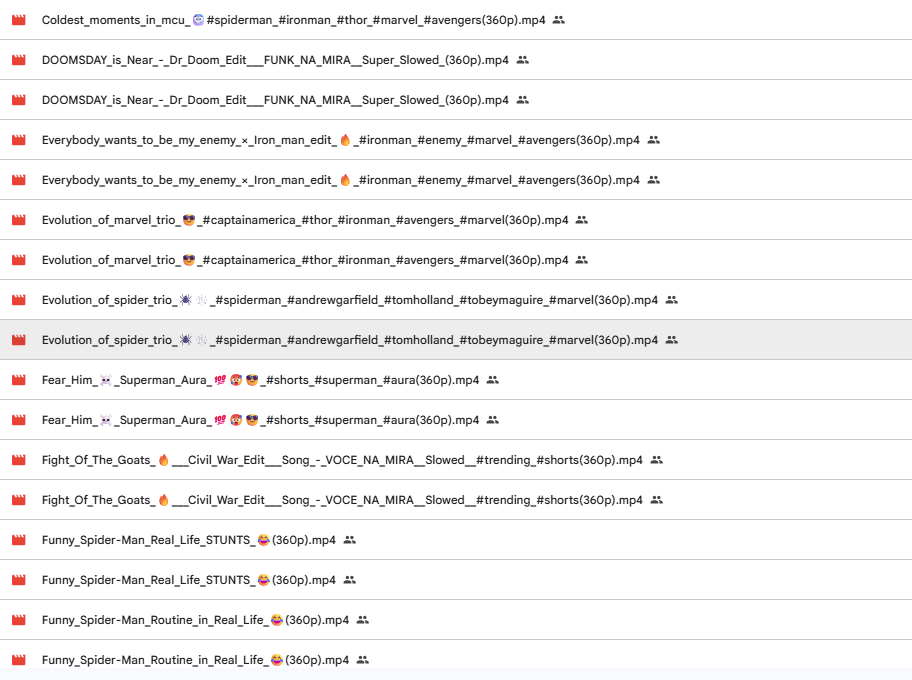Select the lower Evolution_of_marvel_trio file name
The width and height of the screenshot is (912, 680).
click(305, 260)
